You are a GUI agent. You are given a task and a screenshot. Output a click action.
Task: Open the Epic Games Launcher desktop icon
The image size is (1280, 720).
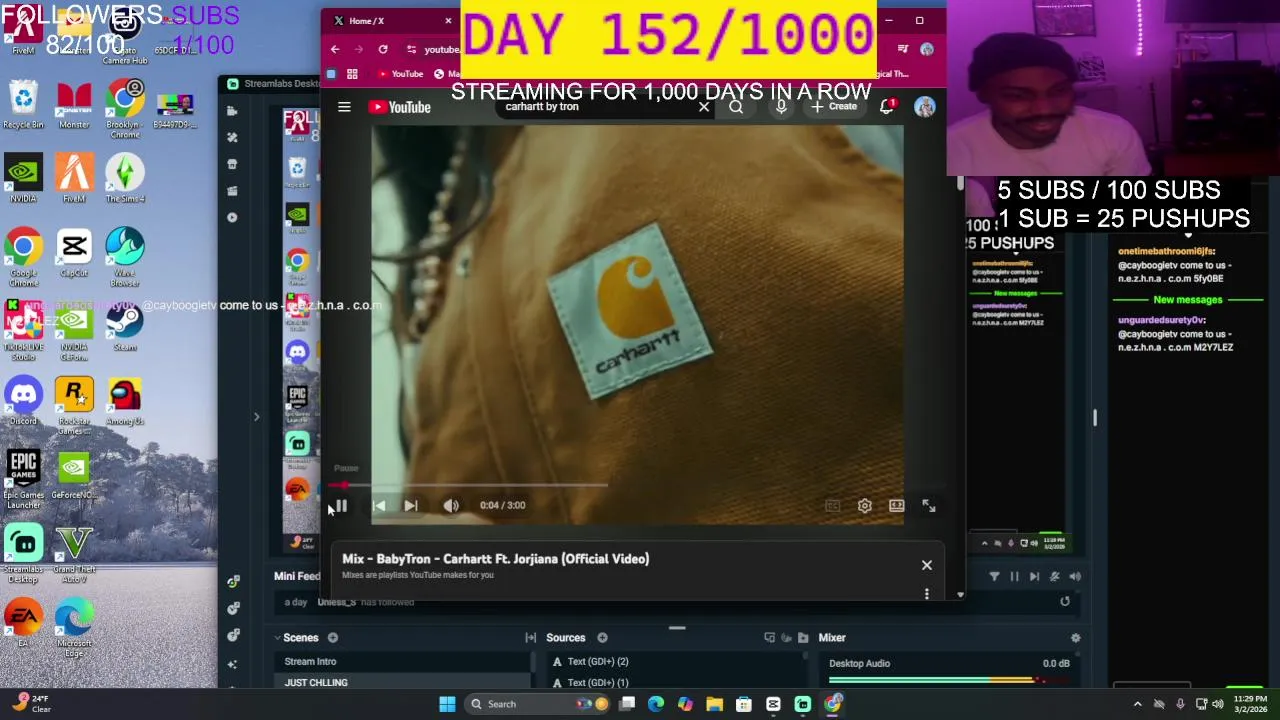(23, 480)
